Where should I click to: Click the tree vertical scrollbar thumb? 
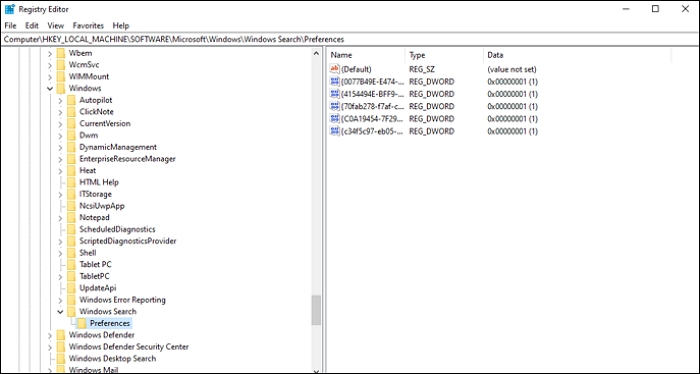tap(316, 310)
